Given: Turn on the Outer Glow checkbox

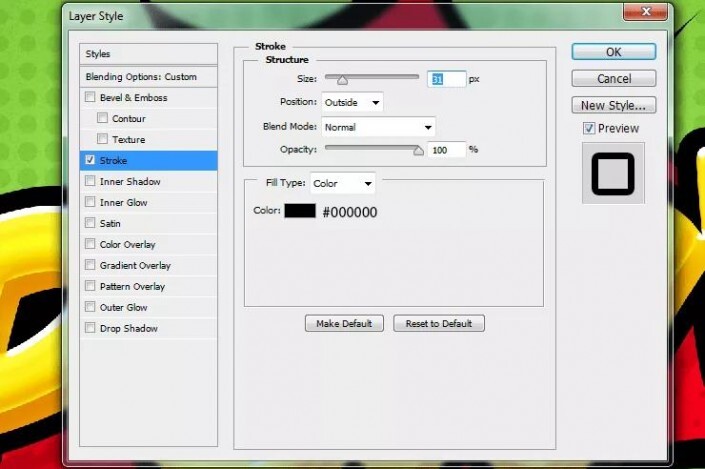Looking at the screenshot, I should tap(91, 307).
